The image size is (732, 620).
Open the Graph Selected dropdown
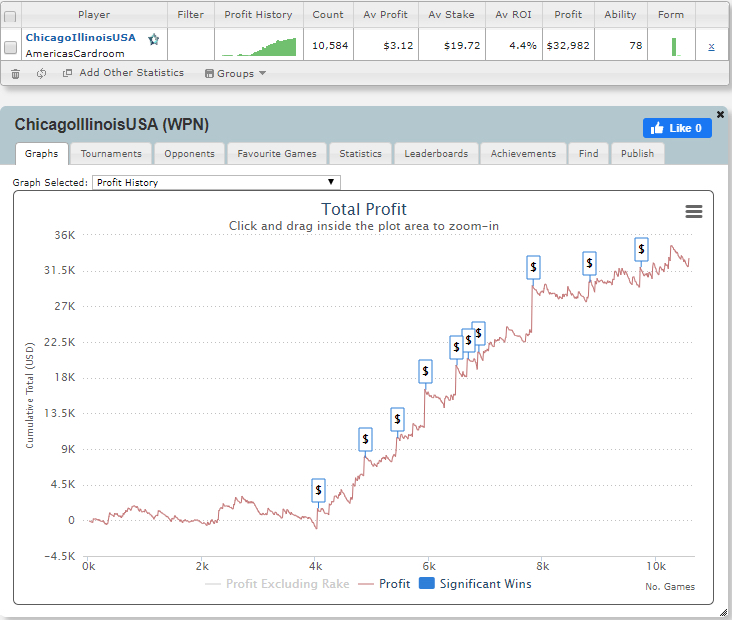point(216,182)
